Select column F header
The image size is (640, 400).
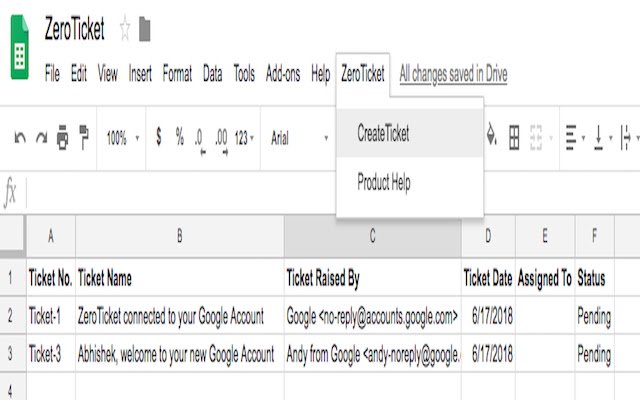[594, 236]
